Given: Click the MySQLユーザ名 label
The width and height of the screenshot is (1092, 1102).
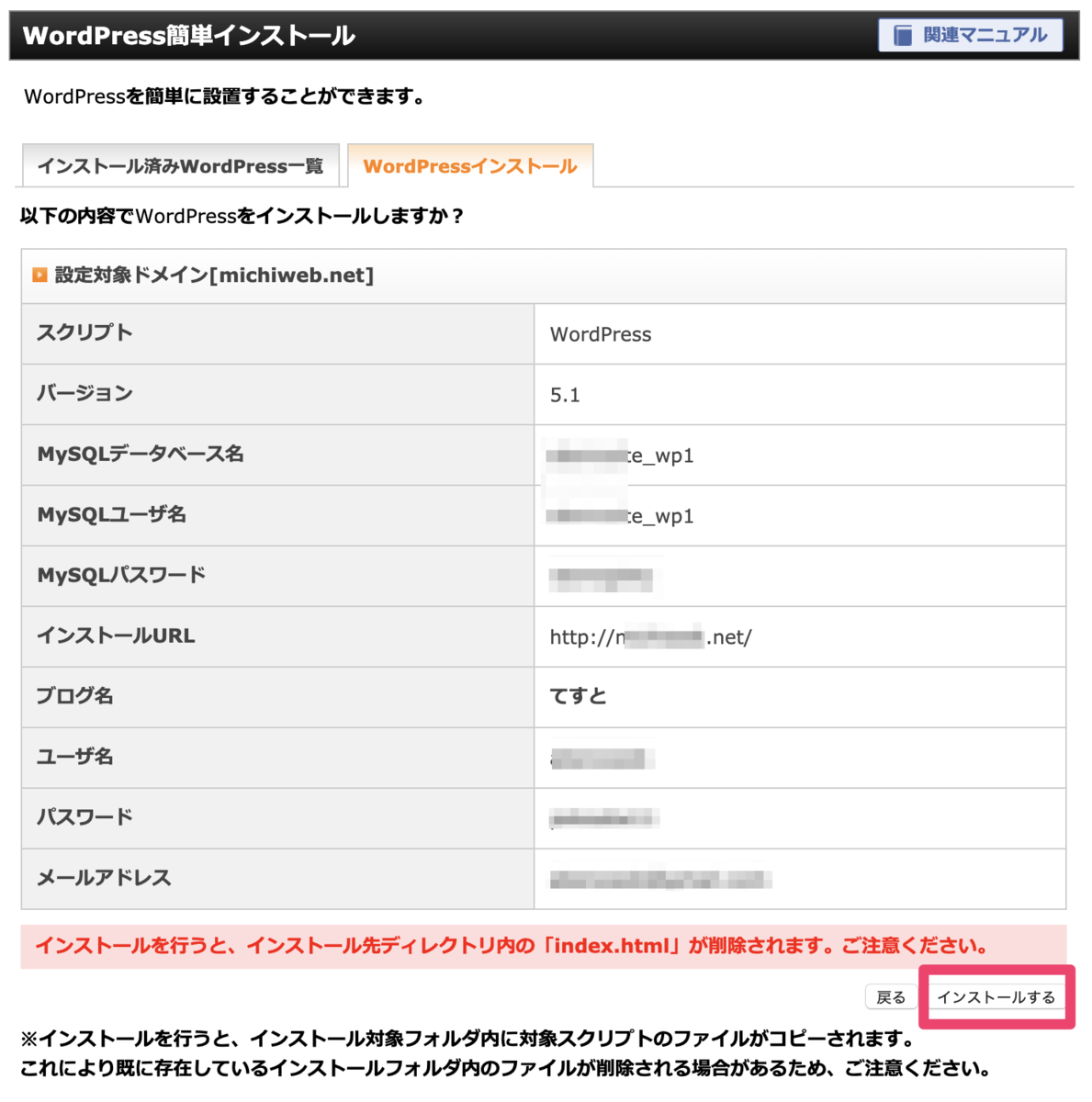Looking at the screenshot, I should coord(112,514).
